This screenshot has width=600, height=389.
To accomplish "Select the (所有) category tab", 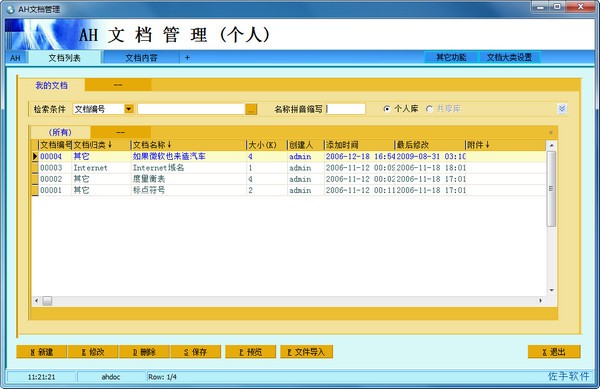I will [60, 132].
